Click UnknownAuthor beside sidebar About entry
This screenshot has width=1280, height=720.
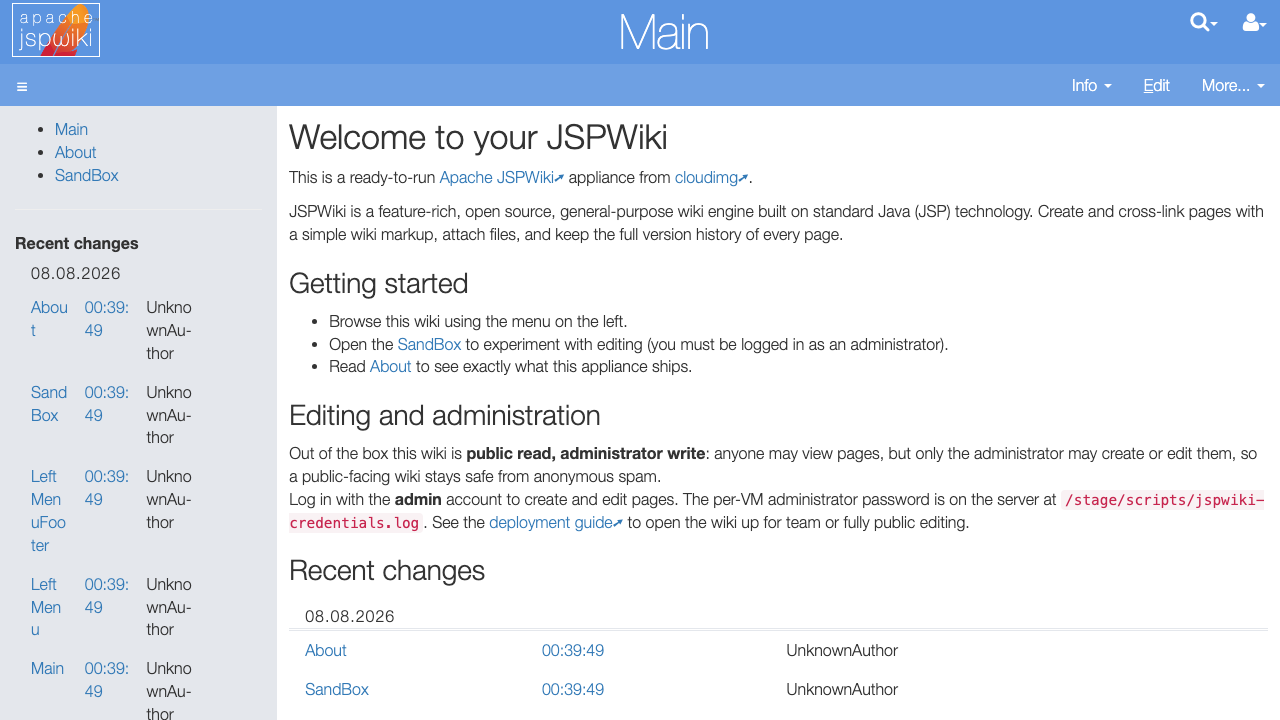(169, 330)
